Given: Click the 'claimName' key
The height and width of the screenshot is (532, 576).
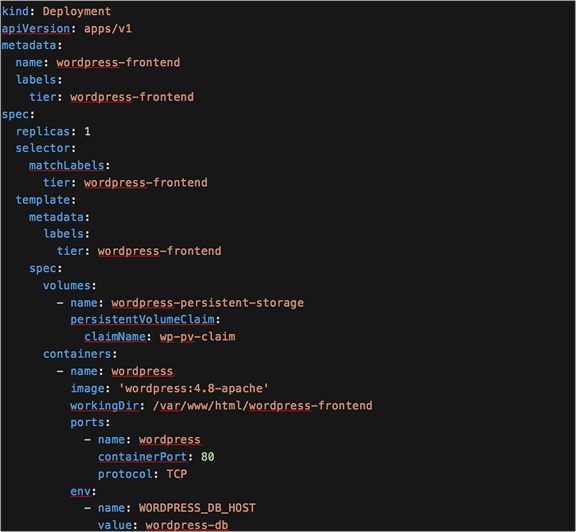Looking at the screenshot, I should 115,337.
